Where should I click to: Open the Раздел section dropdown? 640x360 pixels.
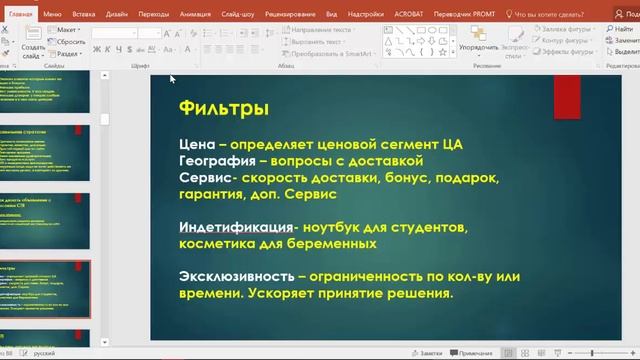66,53
